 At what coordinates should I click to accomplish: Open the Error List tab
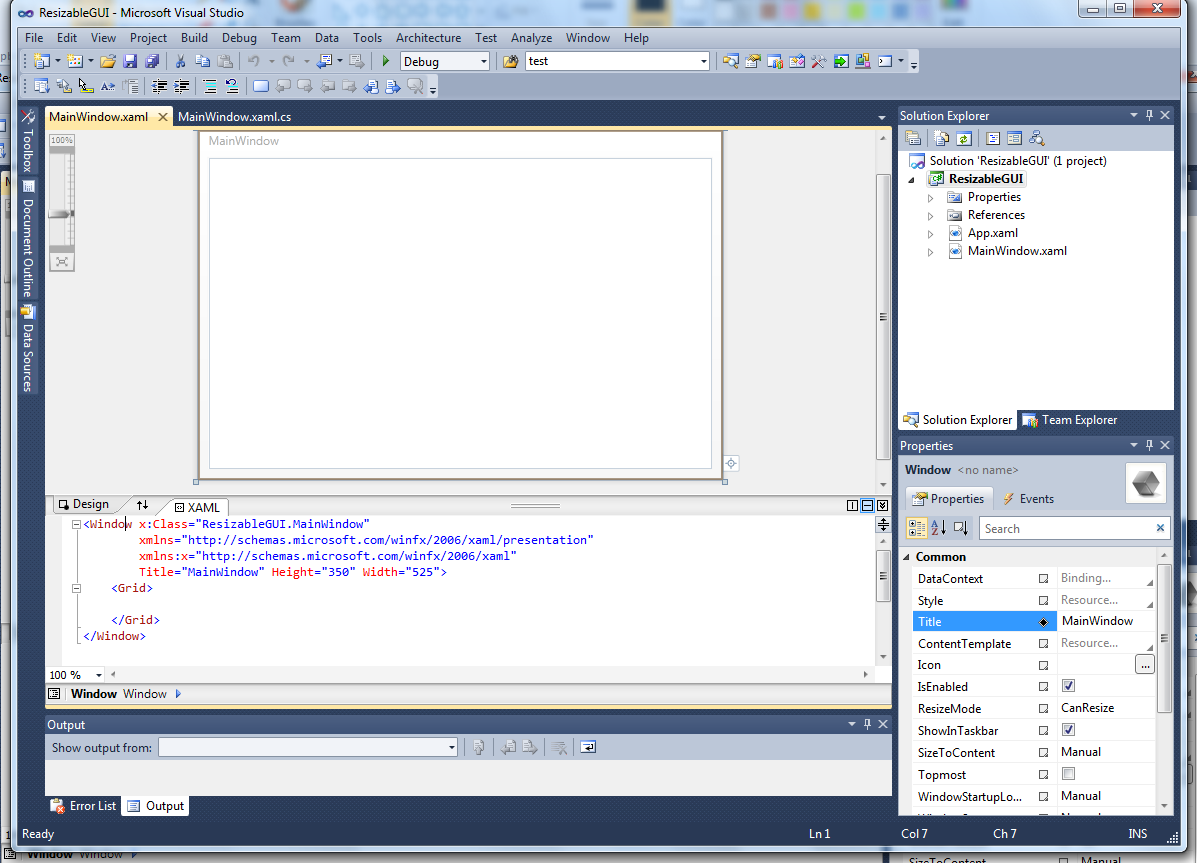[83, 806]
